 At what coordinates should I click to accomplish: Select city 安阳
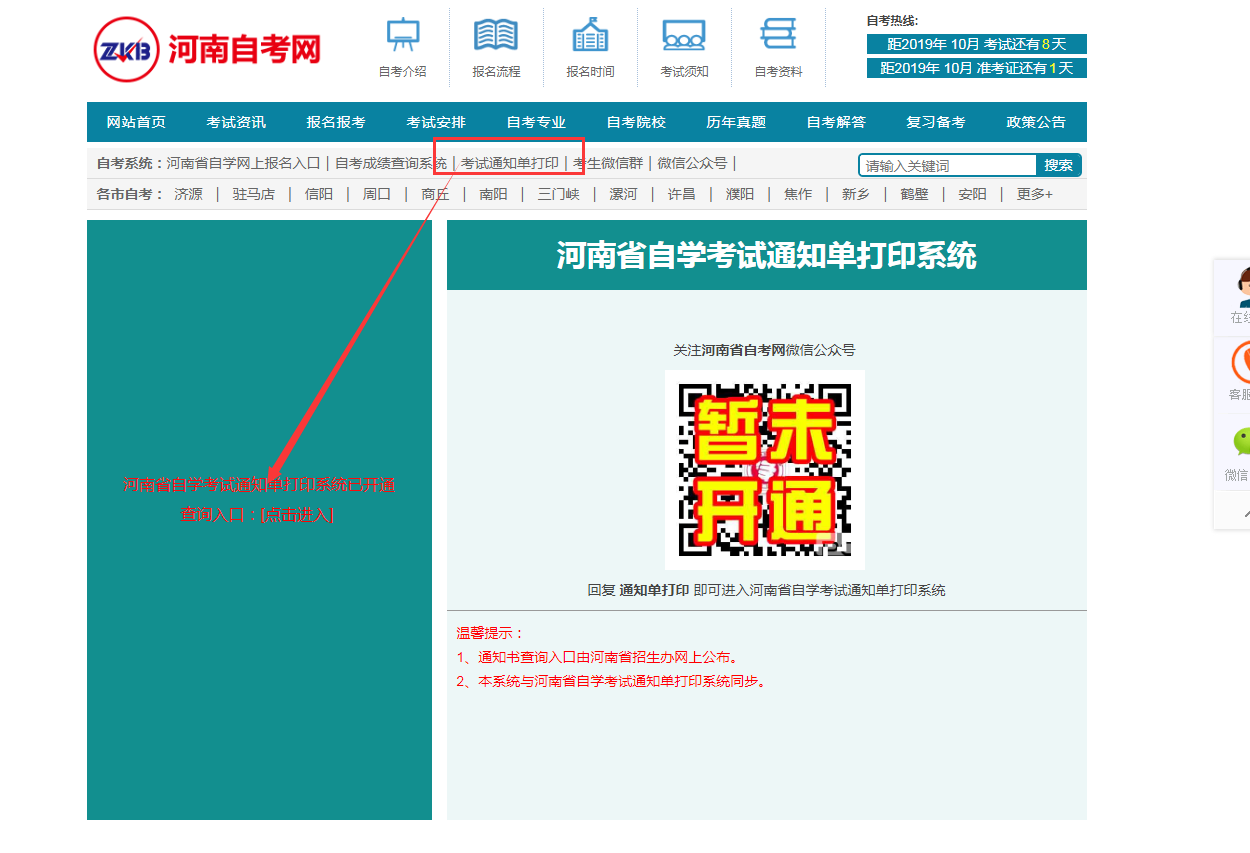coord(972,194)
